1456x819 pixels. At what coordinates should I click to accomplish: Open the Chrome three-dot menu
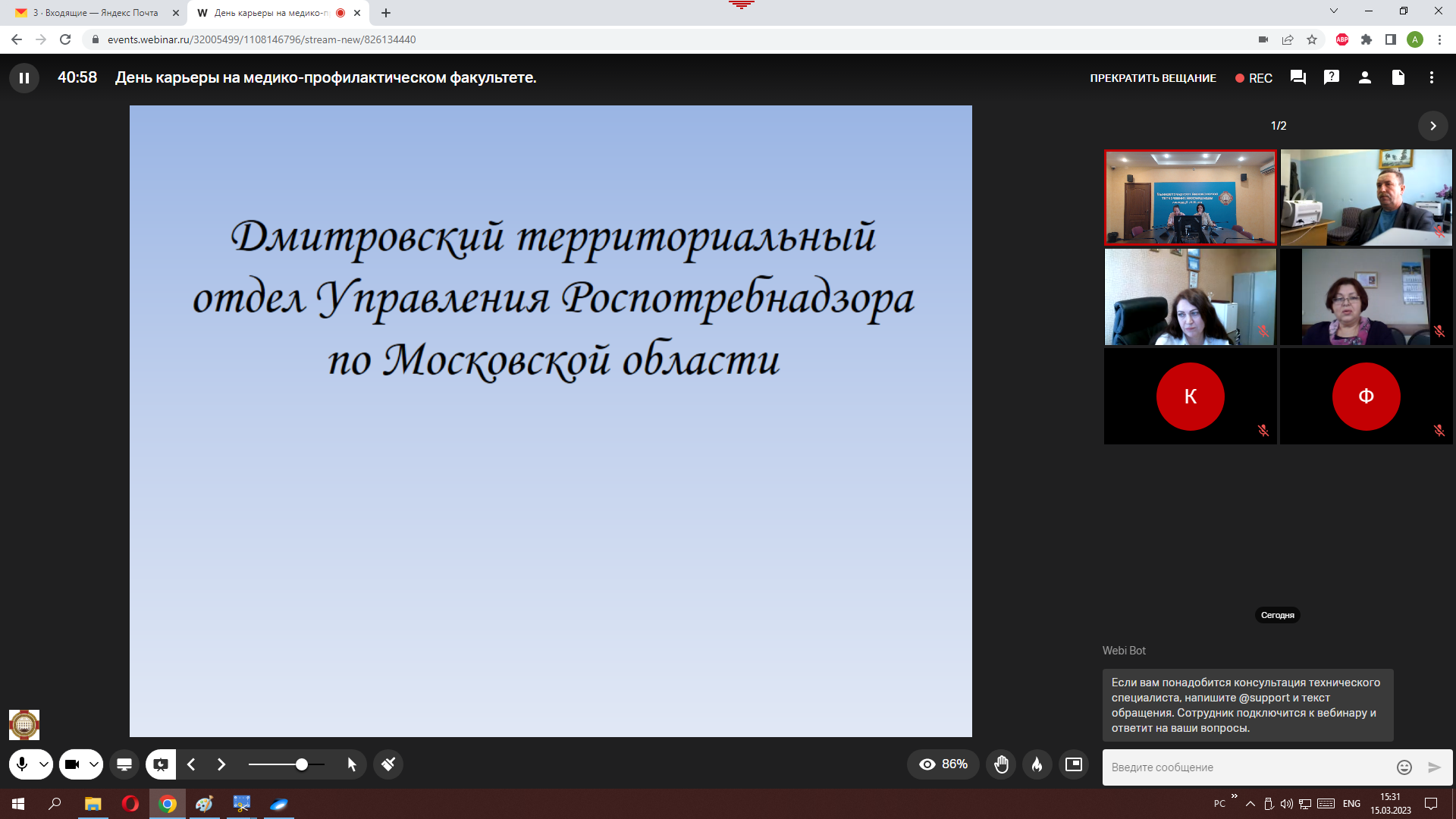click(1439, 39)
